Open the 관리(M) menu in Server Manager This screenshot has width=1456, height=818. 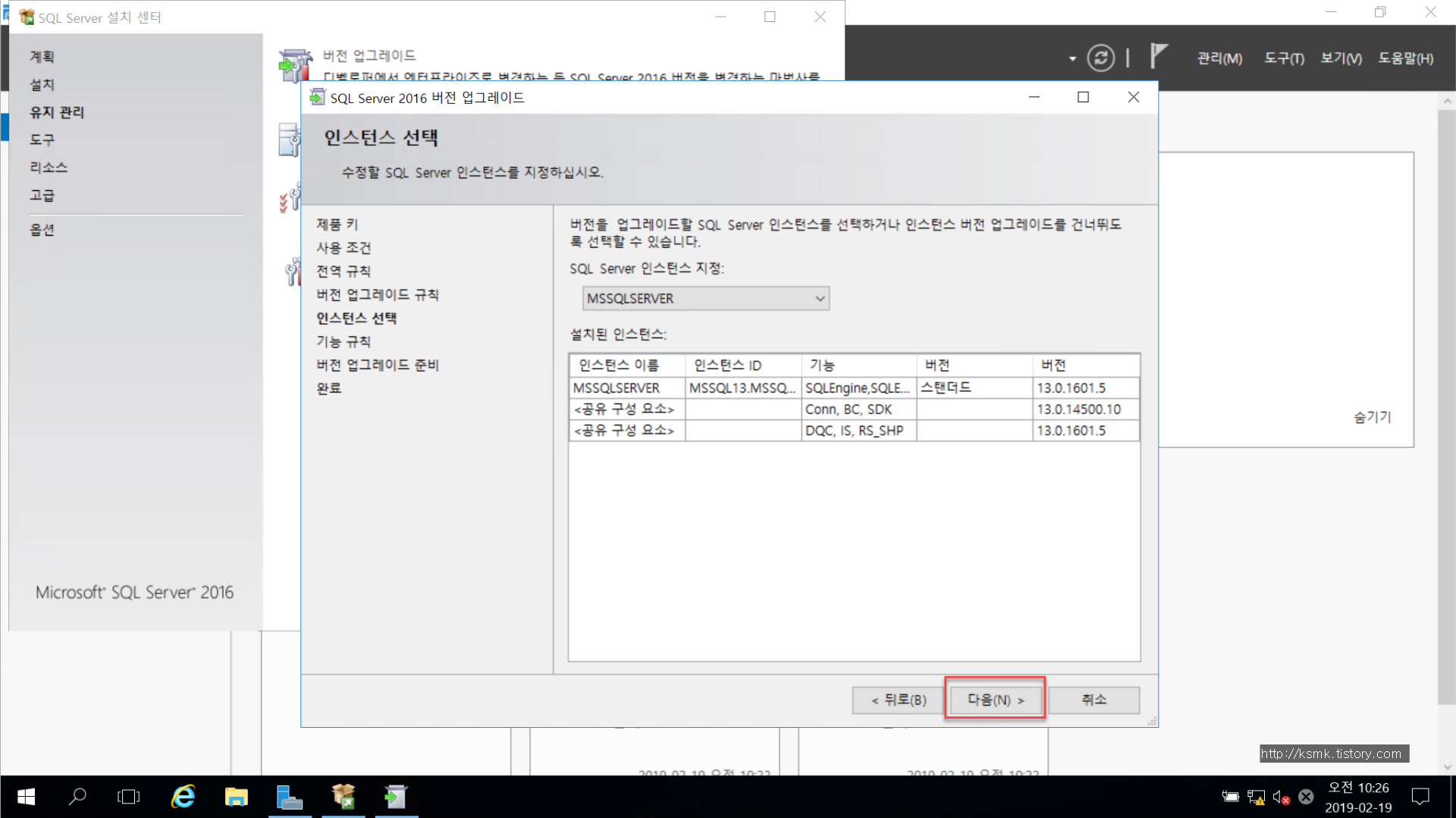[1219, 58]
